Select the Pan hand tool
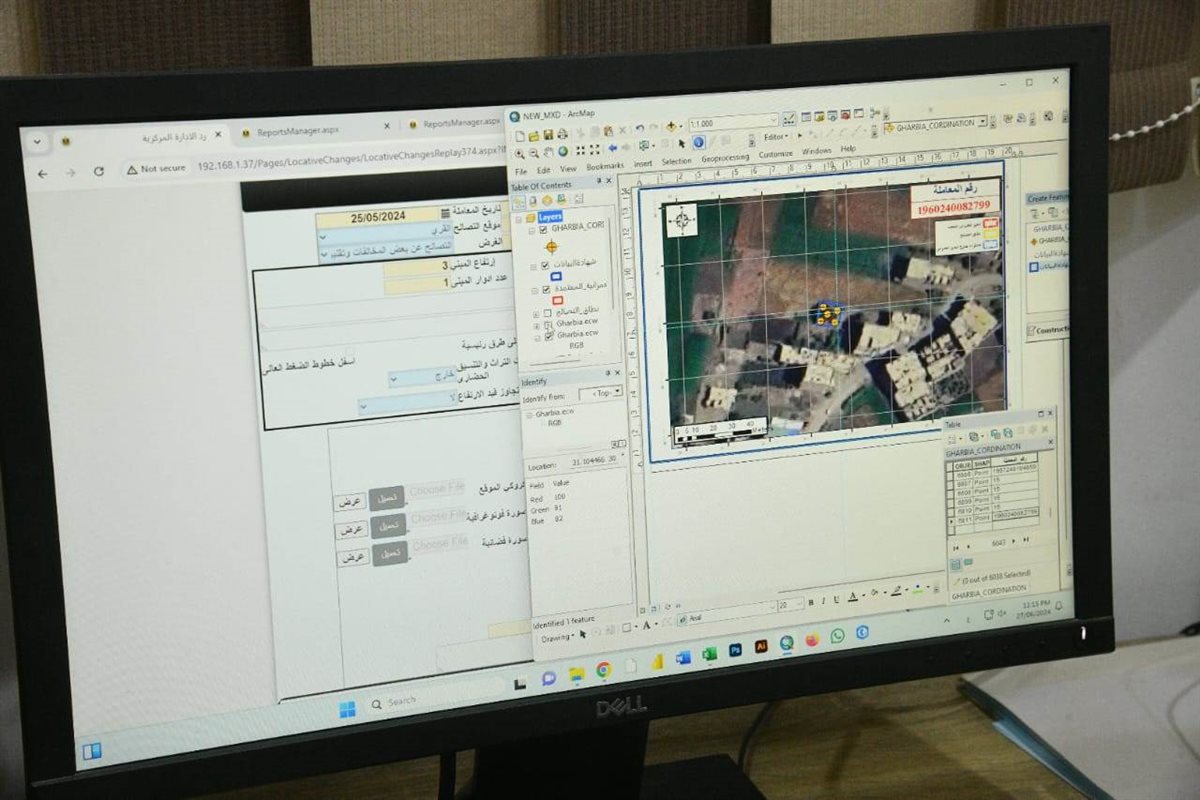 point(549,152)
